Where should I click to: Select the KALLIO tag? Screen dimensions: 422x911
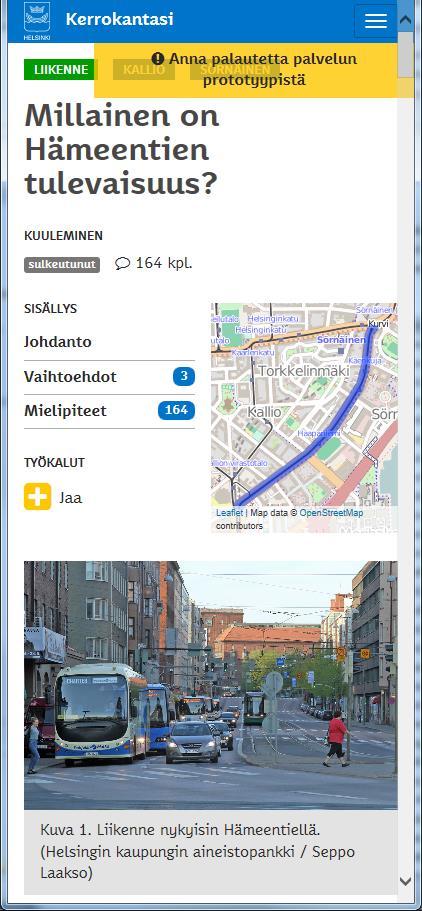(x=144, y=70)
